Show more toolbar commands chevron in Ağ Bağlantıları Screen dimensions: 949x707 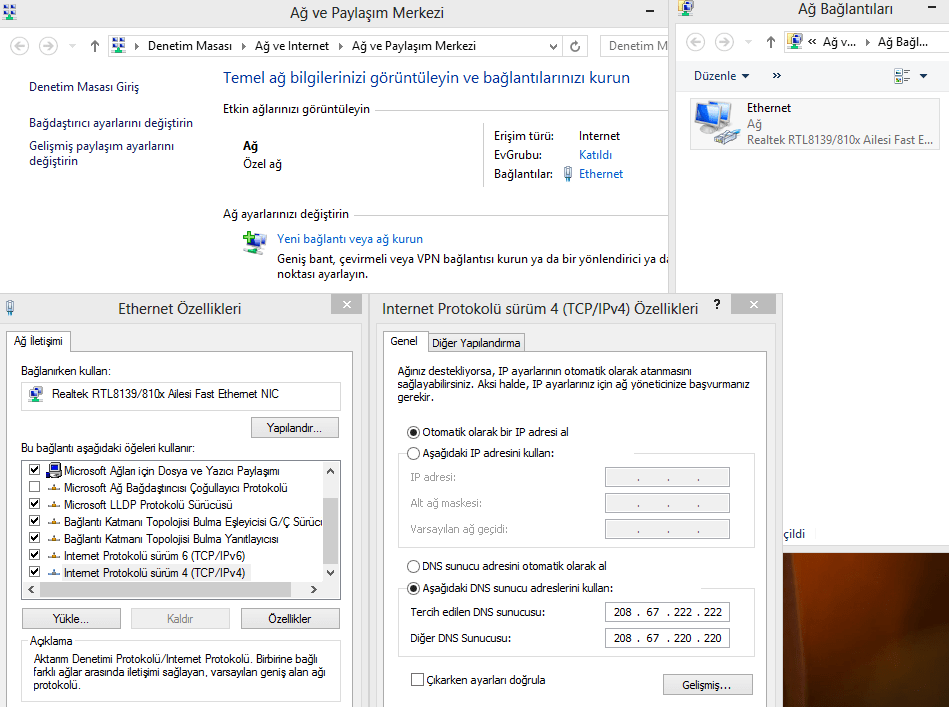(x=777, y=76)
